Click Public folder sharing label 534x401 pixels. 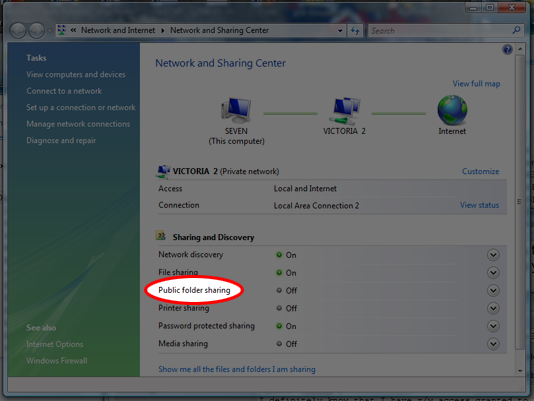(x=194, y=290)
